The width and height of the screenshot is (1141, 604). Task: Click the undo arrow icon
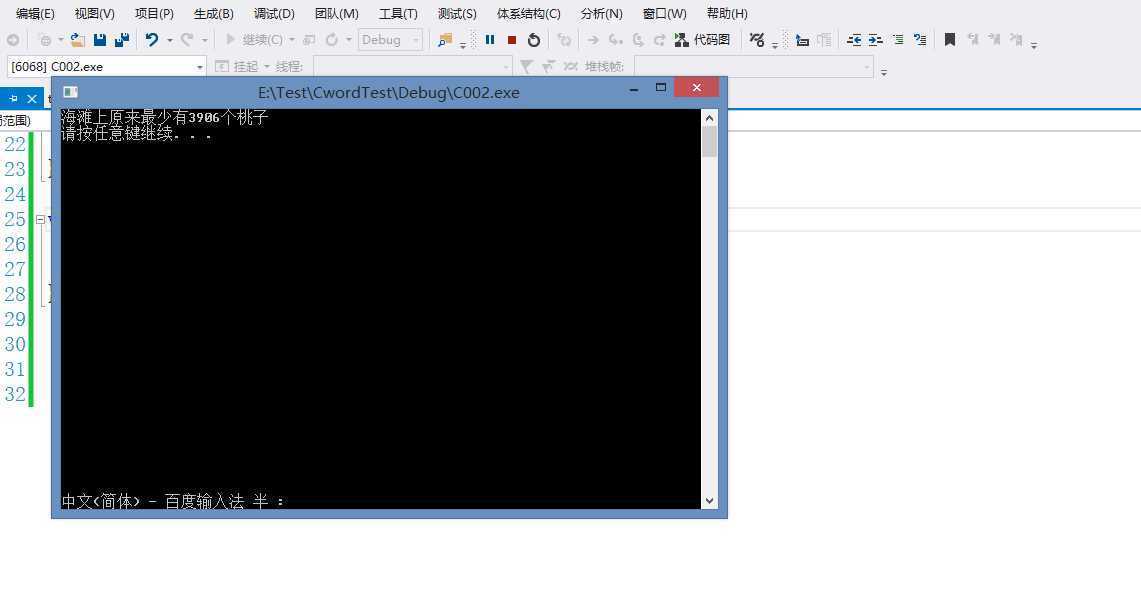pyautogui.click(x=151, y=40)
